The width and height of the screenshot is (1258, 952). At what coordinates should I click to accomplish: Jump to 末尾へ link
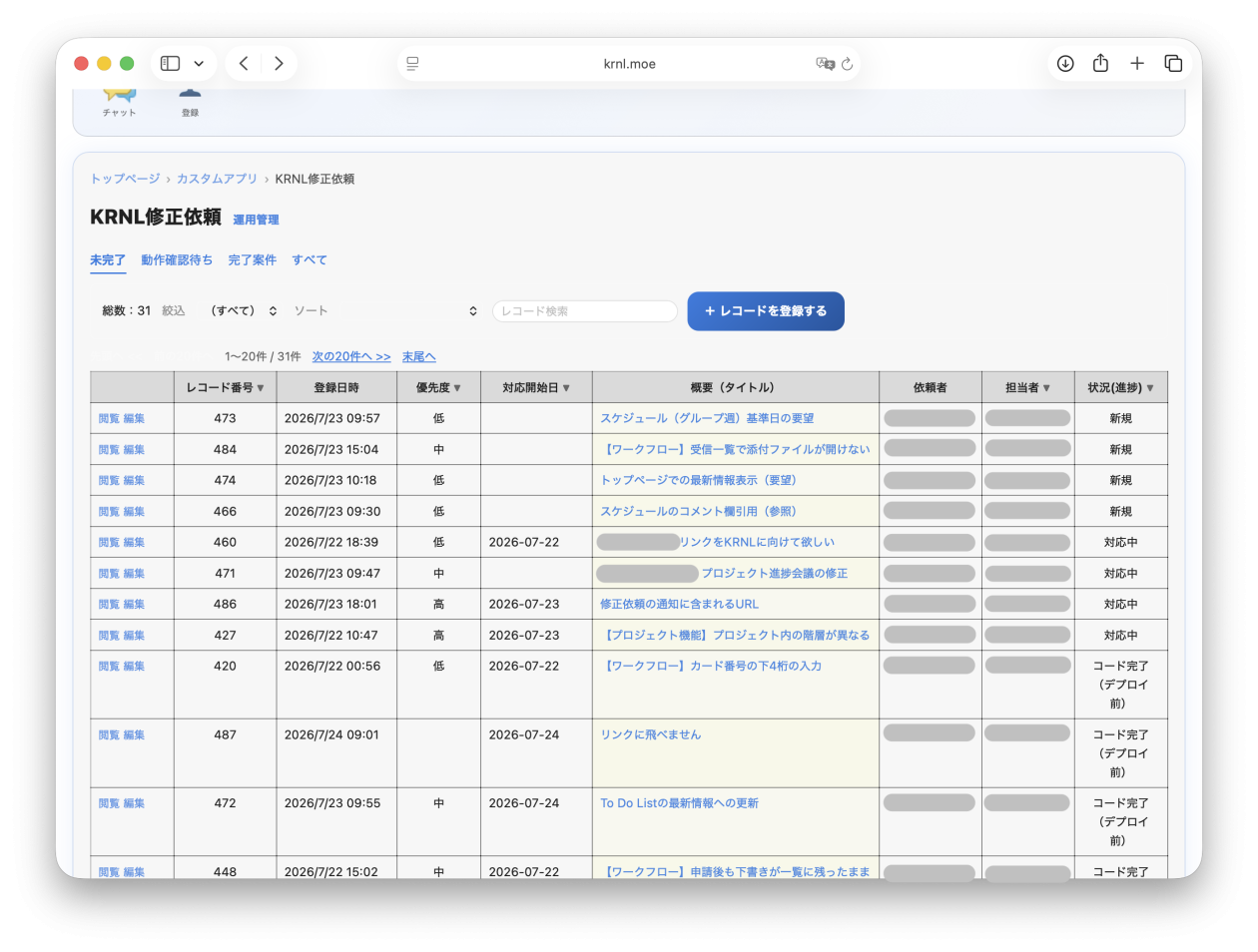pyautogui.click(x=419, y=356)
